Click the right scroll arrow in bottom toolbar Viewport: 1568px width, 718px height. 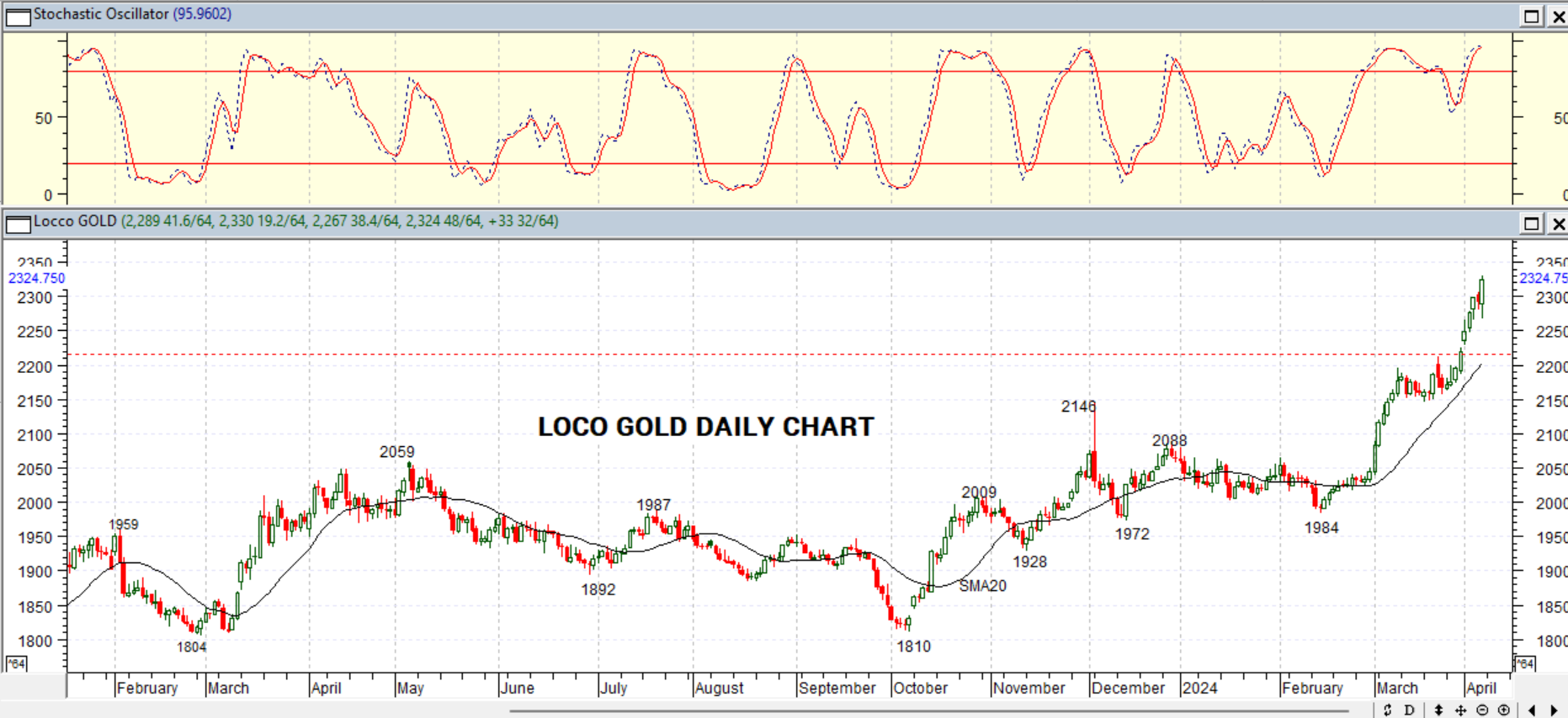tap(1554, 710)
